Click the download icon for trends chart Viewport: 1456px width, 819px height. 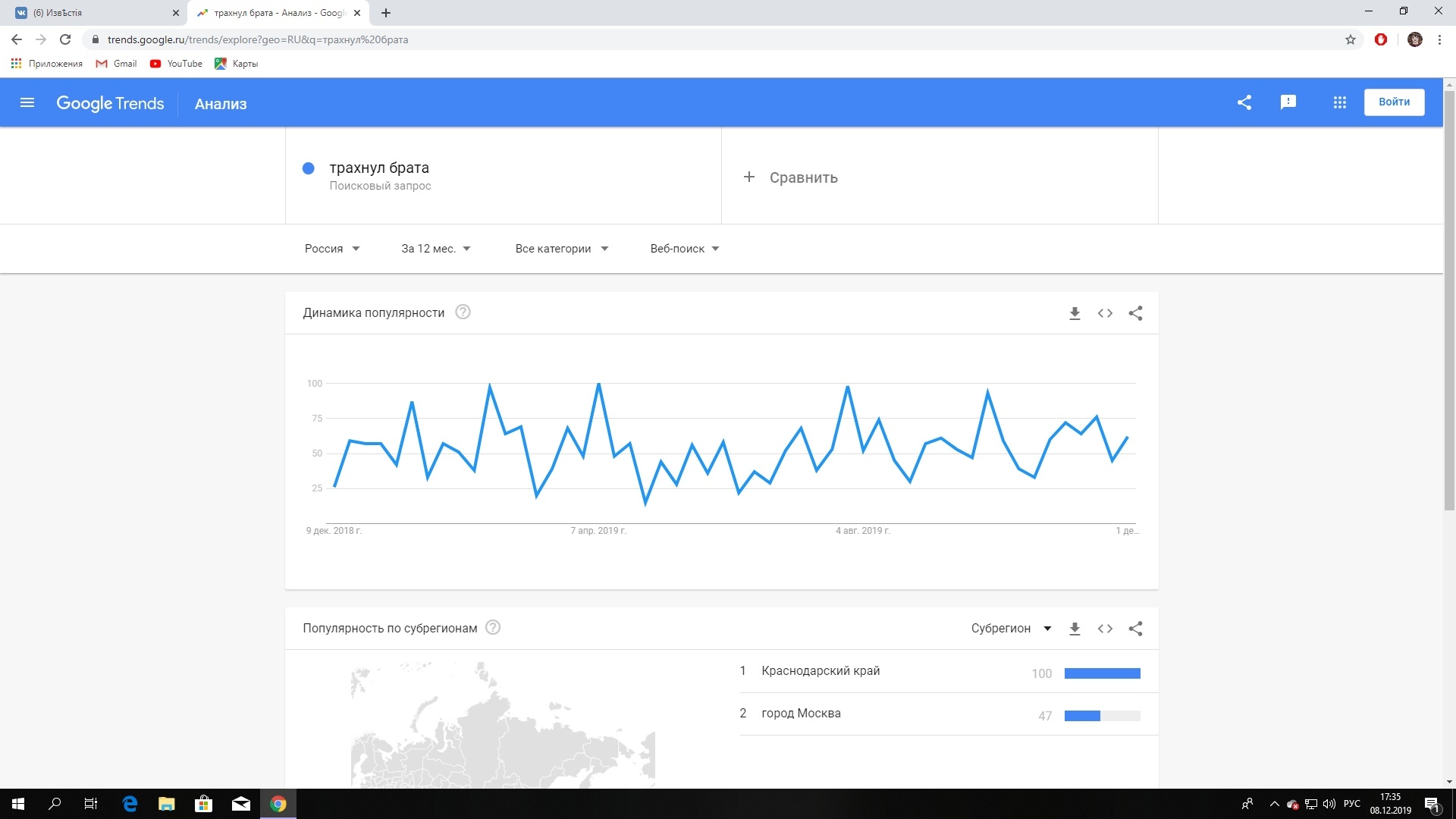1074,313
